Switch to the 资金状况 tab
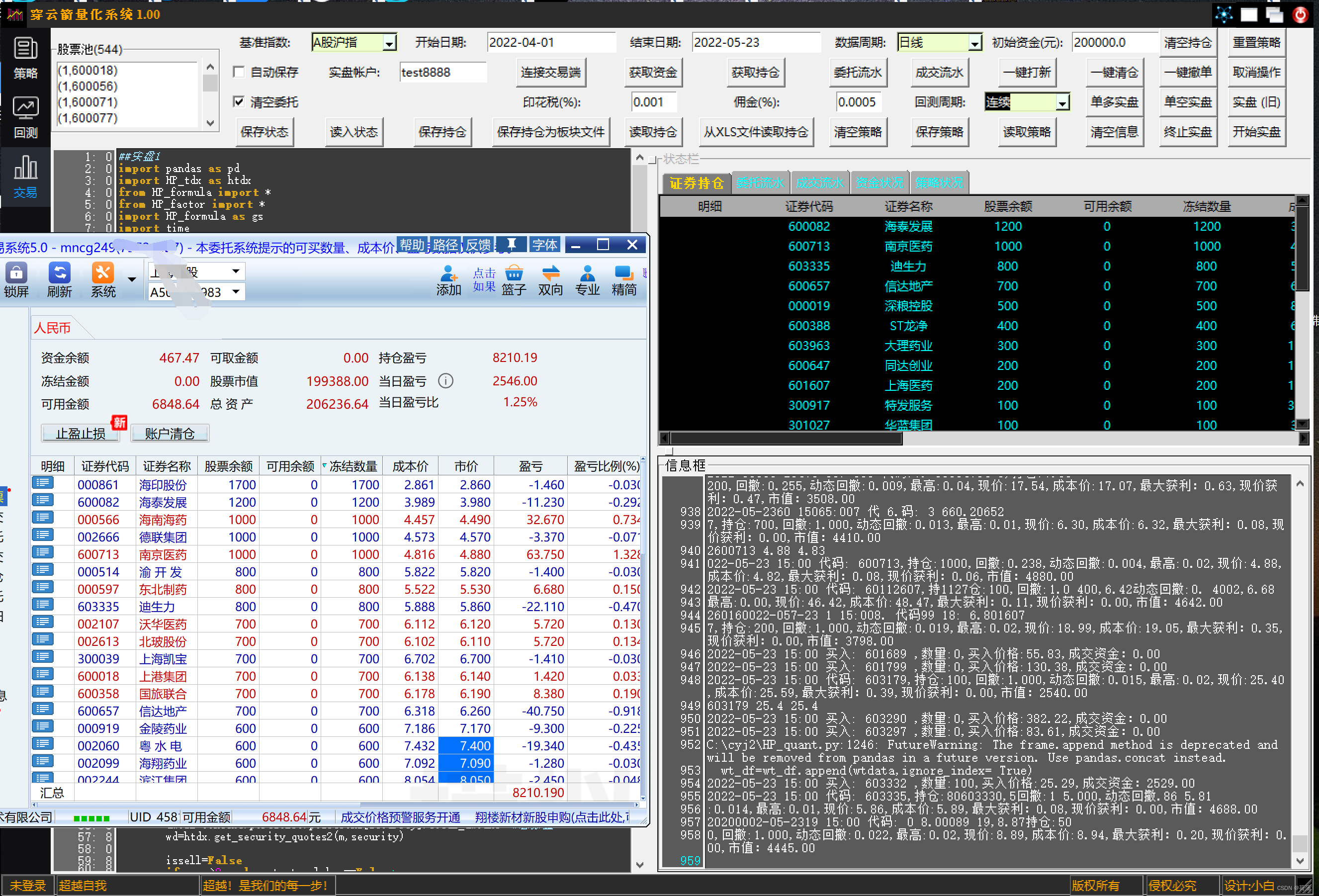The width and height of the screenshot is (1319, 896). pyautogui.click(x=879, y=182)
